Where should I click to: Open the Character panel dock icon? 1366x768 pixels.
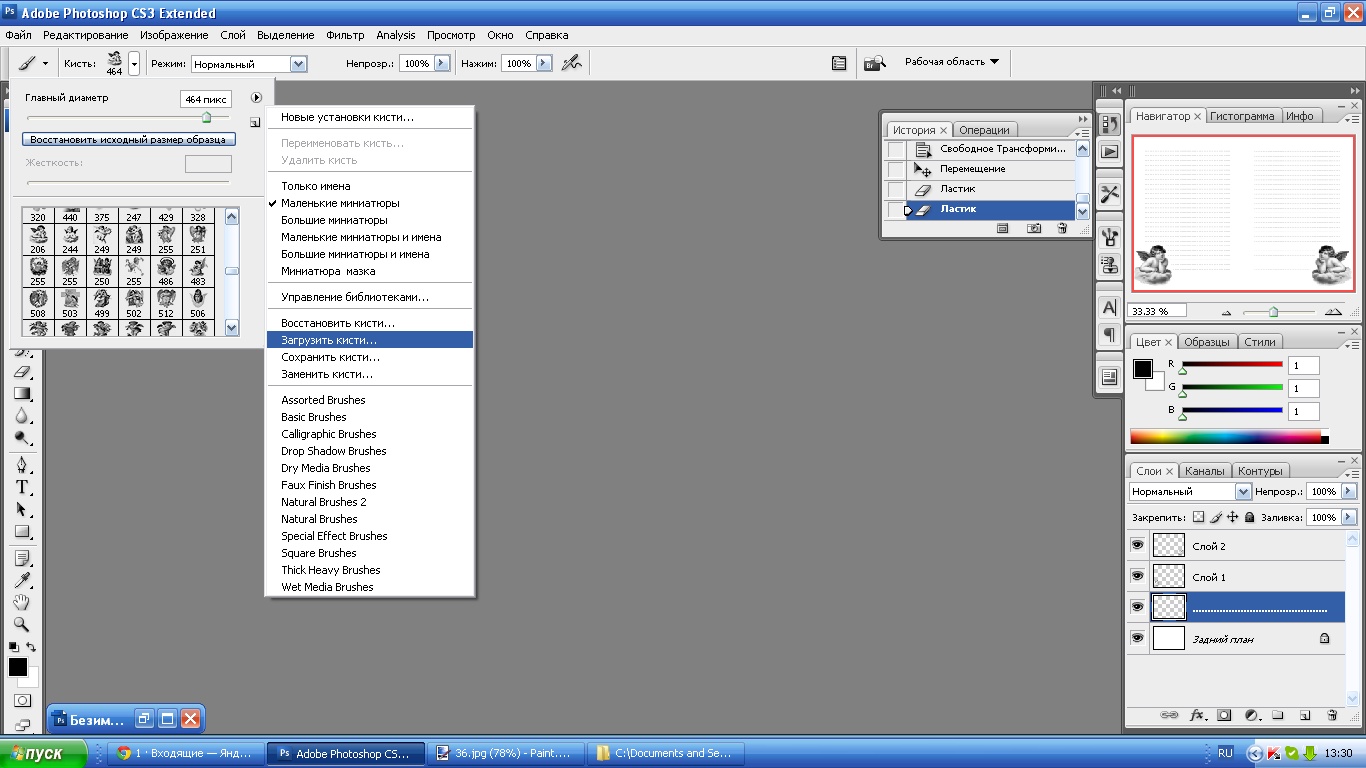1110,308
